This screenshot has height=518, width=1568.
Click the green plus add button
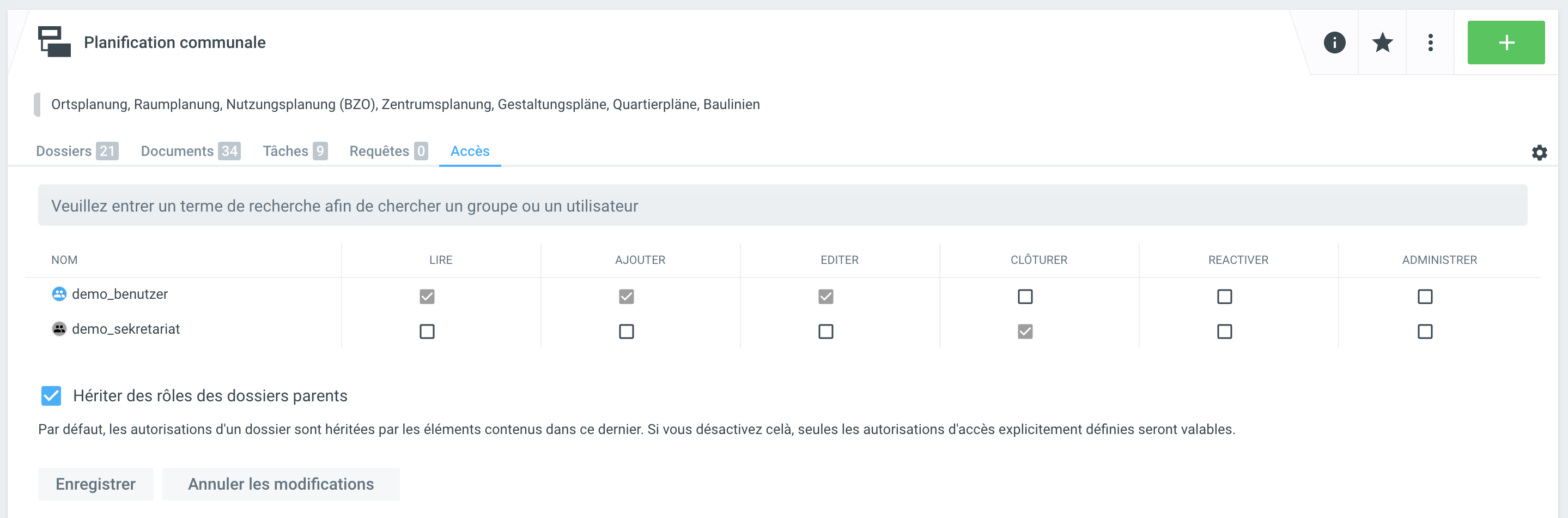(1505, 43)
